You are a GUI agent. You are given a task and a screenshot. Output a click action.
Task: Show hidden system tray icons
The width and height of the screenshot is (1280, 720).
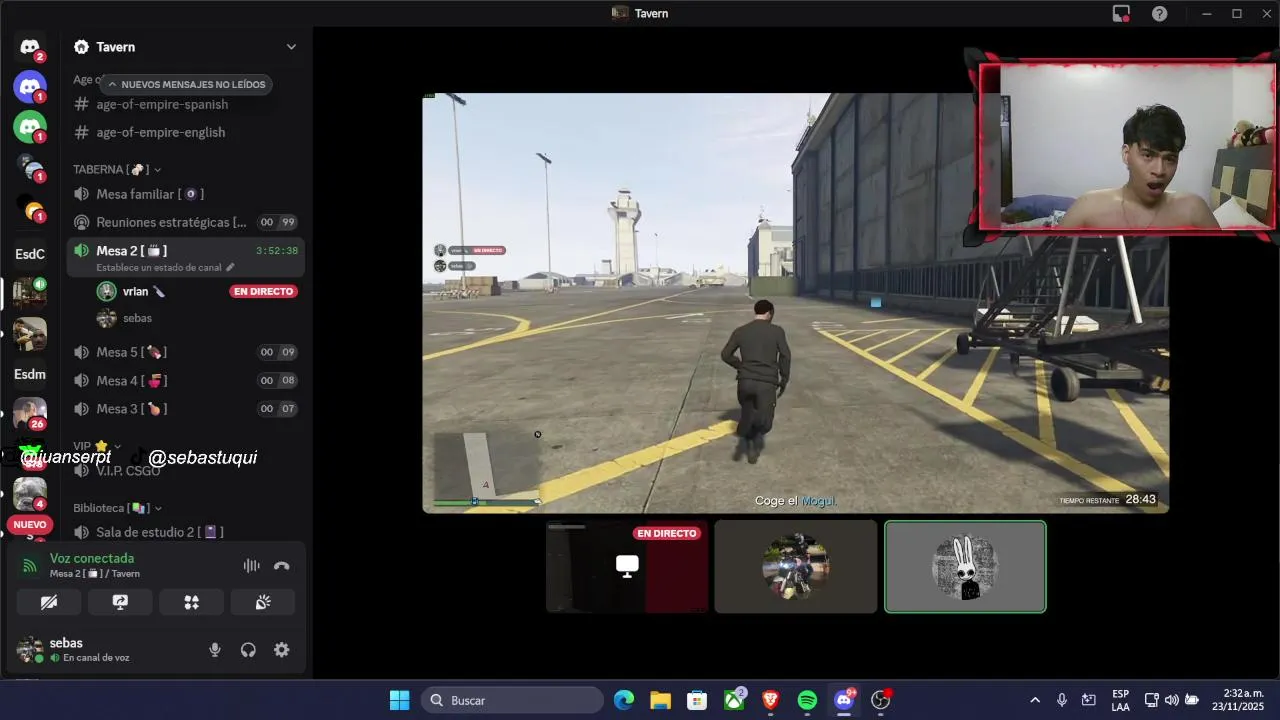pos(1035,700)
